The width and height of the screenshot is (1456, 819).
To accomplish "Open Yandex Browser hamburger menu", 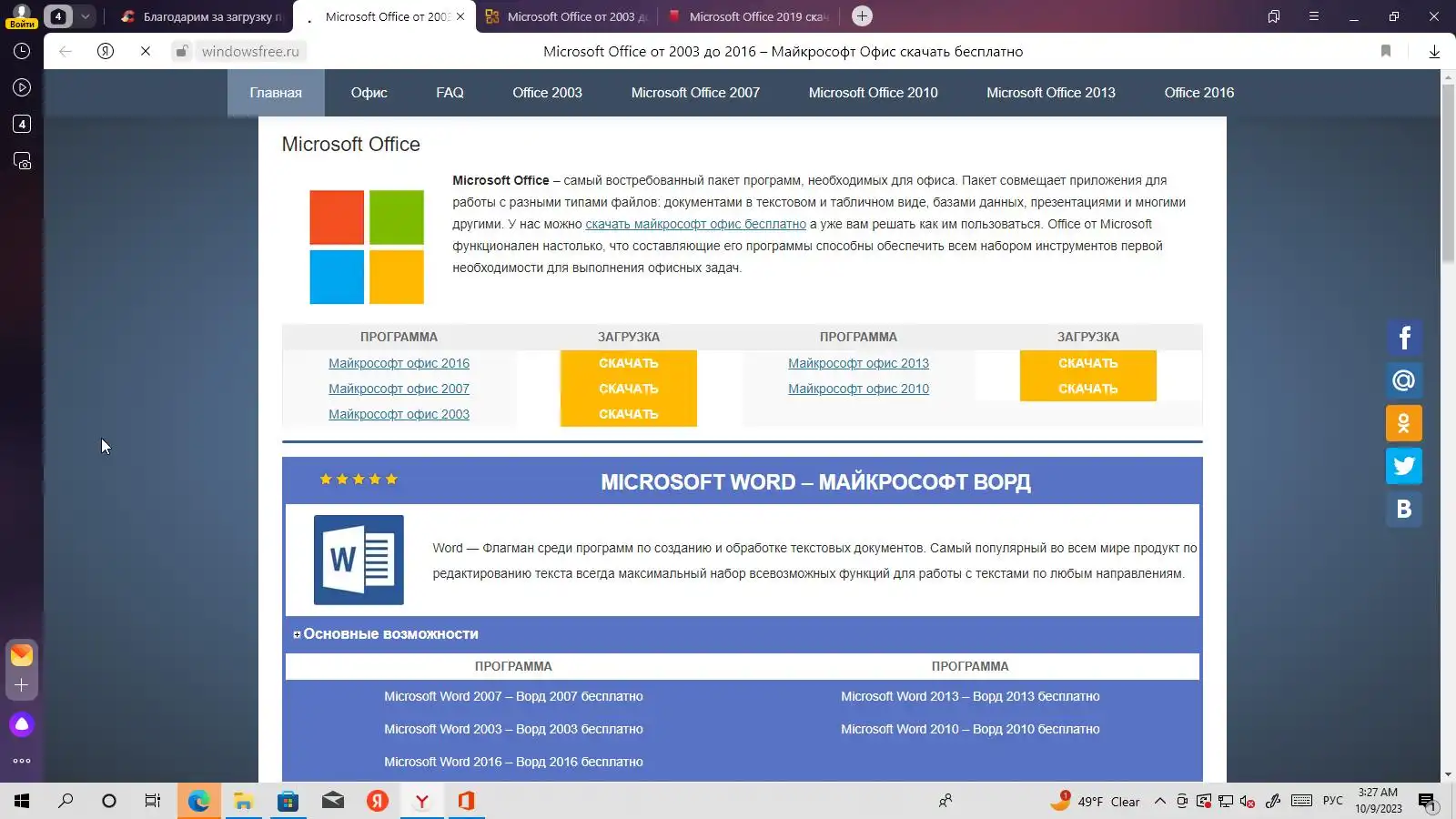I will [x=1314, y=16].
